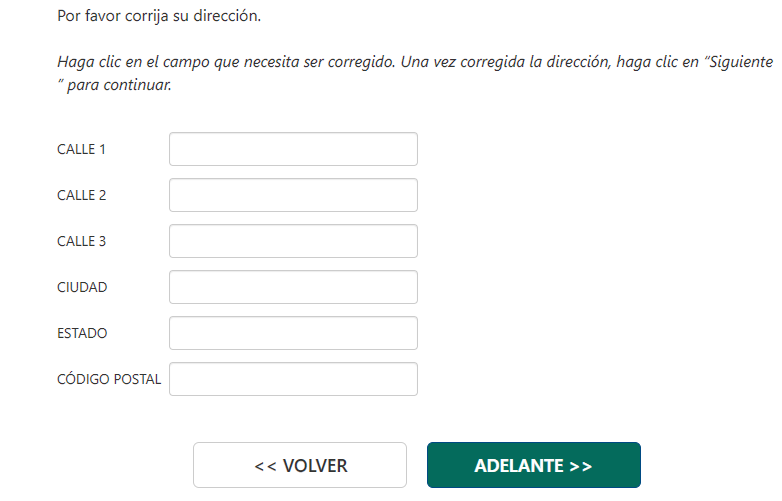This screenshot has height=501, width=782.
Task: Focus the ESTADO text field
Action: pyautogui.click(x=293, y=333)
